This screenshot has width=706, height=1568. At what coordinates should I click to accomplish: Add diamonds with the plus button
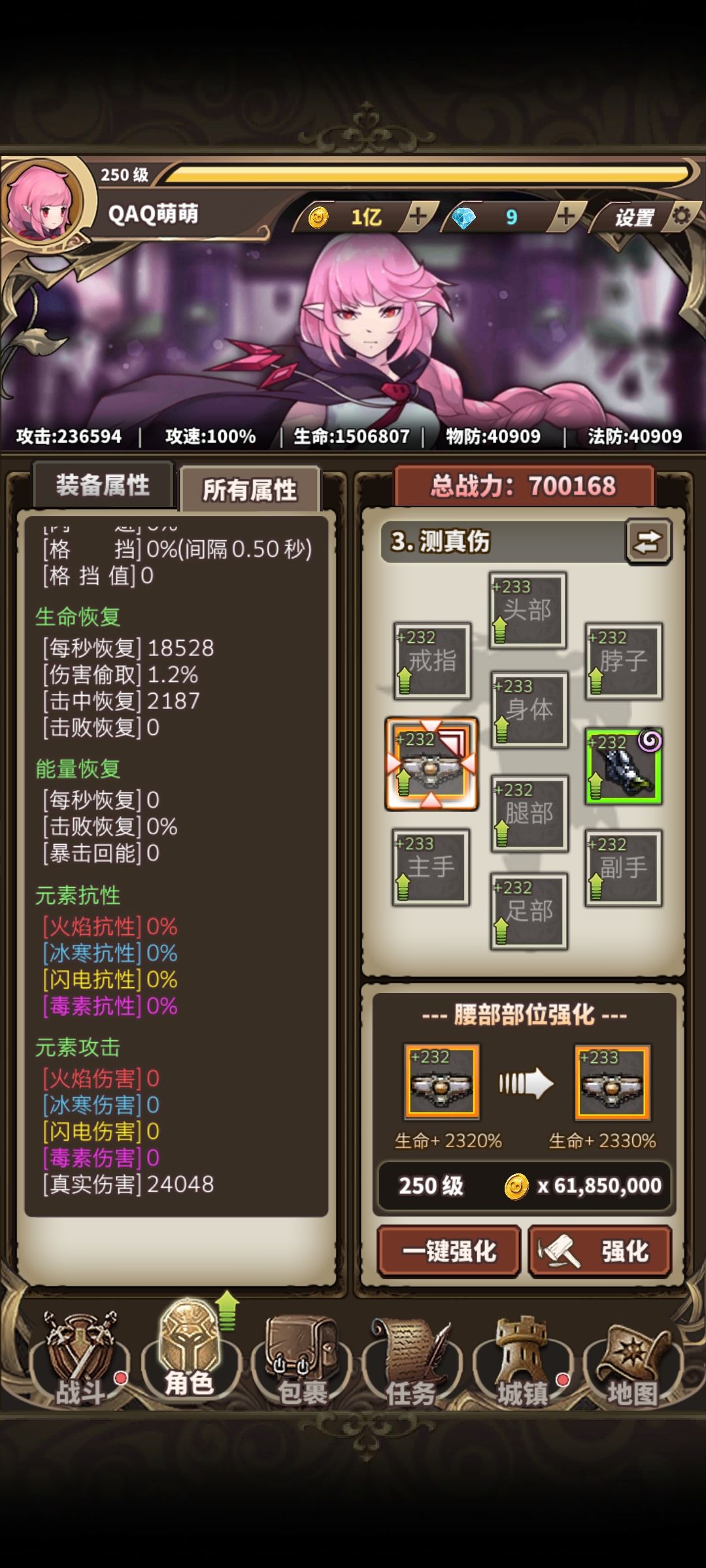coord(566,216)
